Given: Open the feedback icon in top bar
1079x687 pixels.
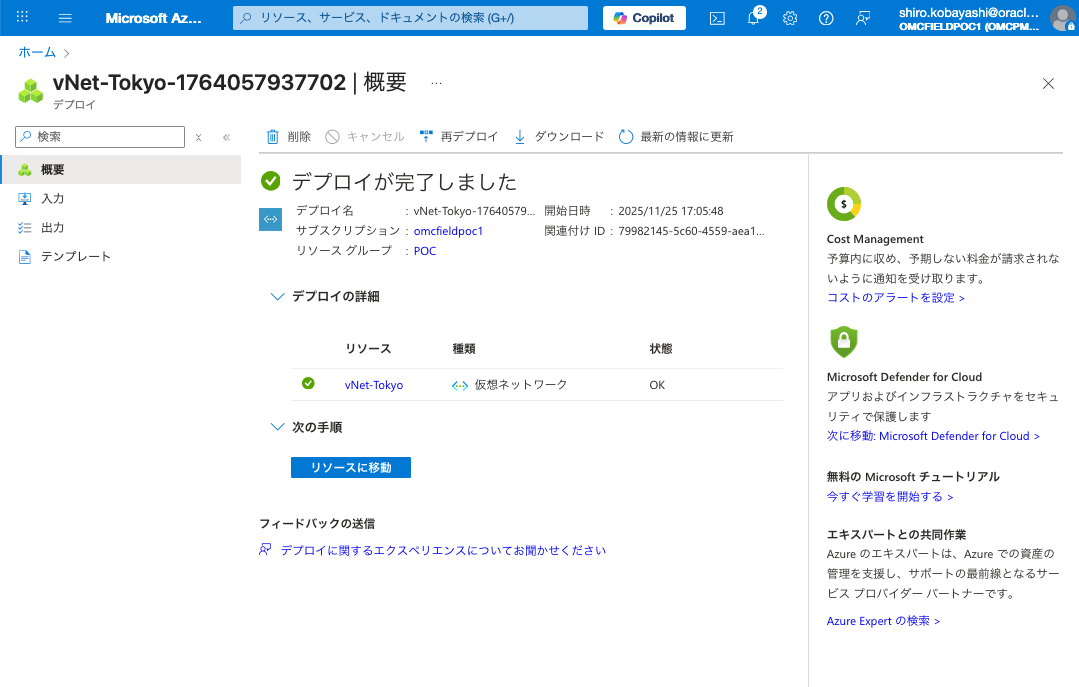Looking at the screenshot, I should pyautogui.click(x=862, y=18).
